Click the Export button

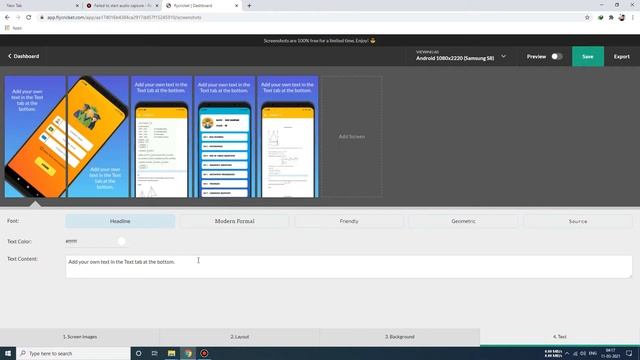click(x=622, y=56)
